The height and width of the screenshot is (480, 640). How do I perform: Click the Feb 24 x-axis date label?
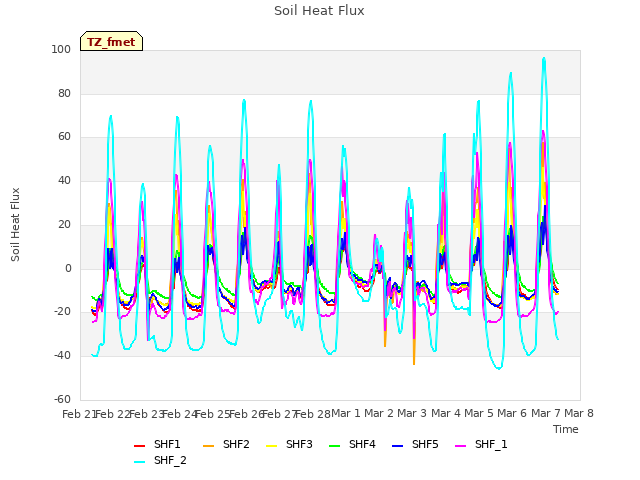179,414
